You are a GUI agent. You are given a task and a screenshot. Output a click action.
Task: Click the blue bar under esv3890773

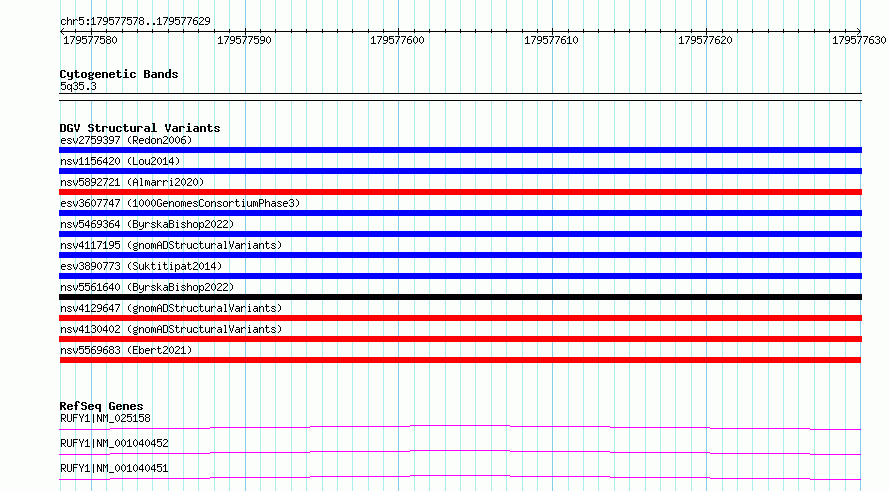(460, 276)
